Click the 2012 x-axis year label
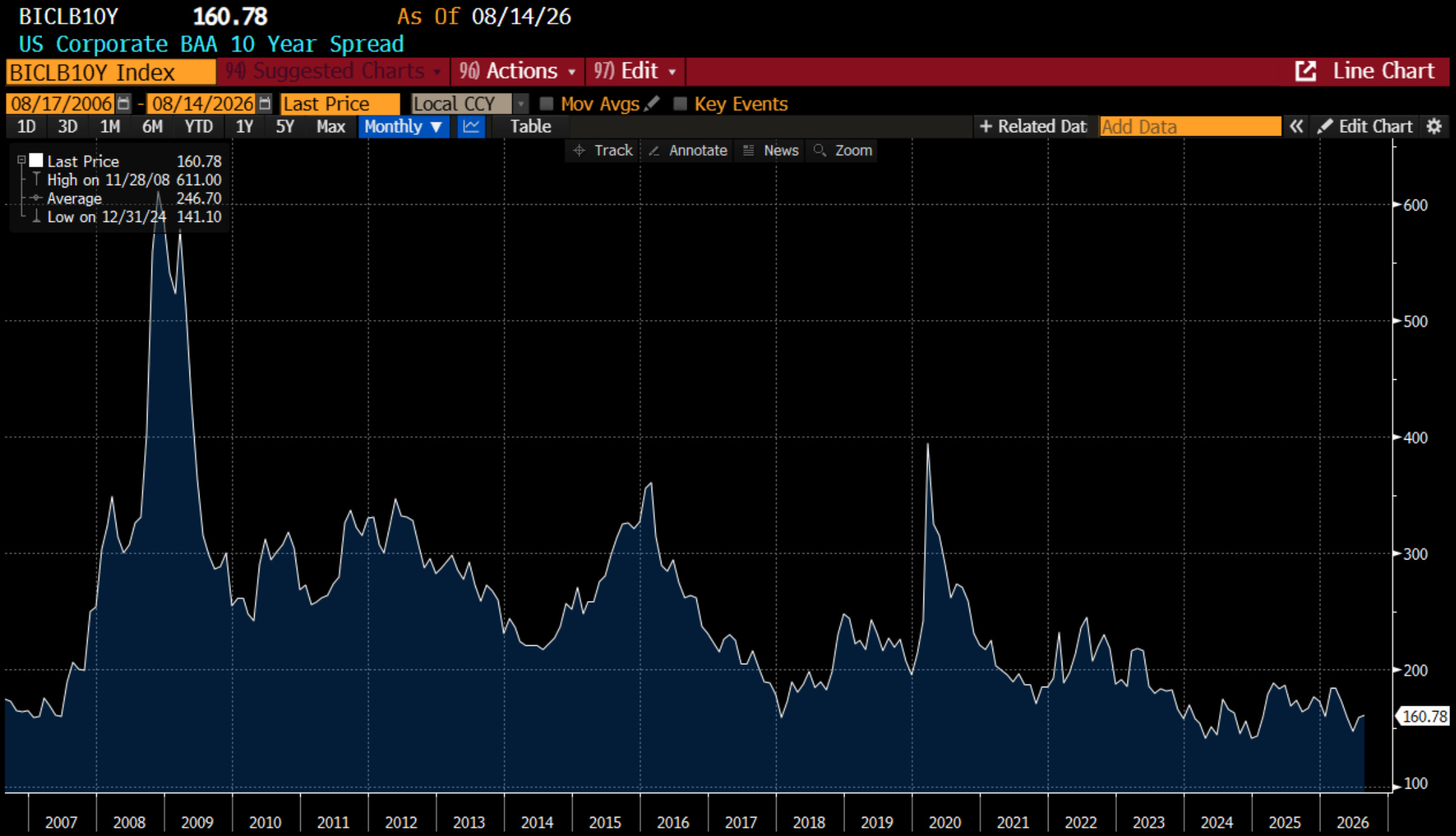This screenshot has height=836, width=1456. coord(401,822)
